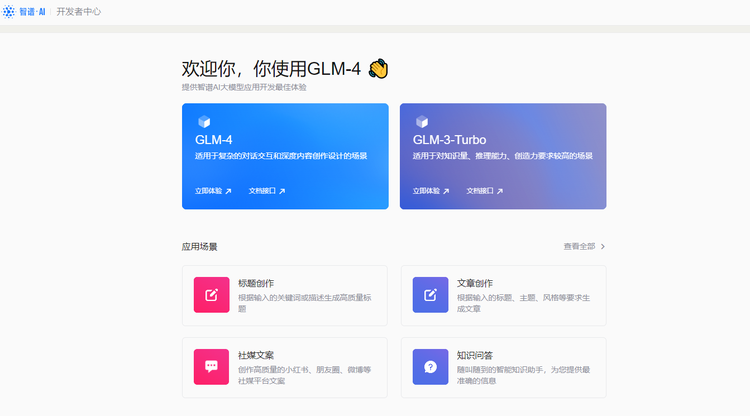Open 立即体验 on the GLM-4 card

(209, 191)
